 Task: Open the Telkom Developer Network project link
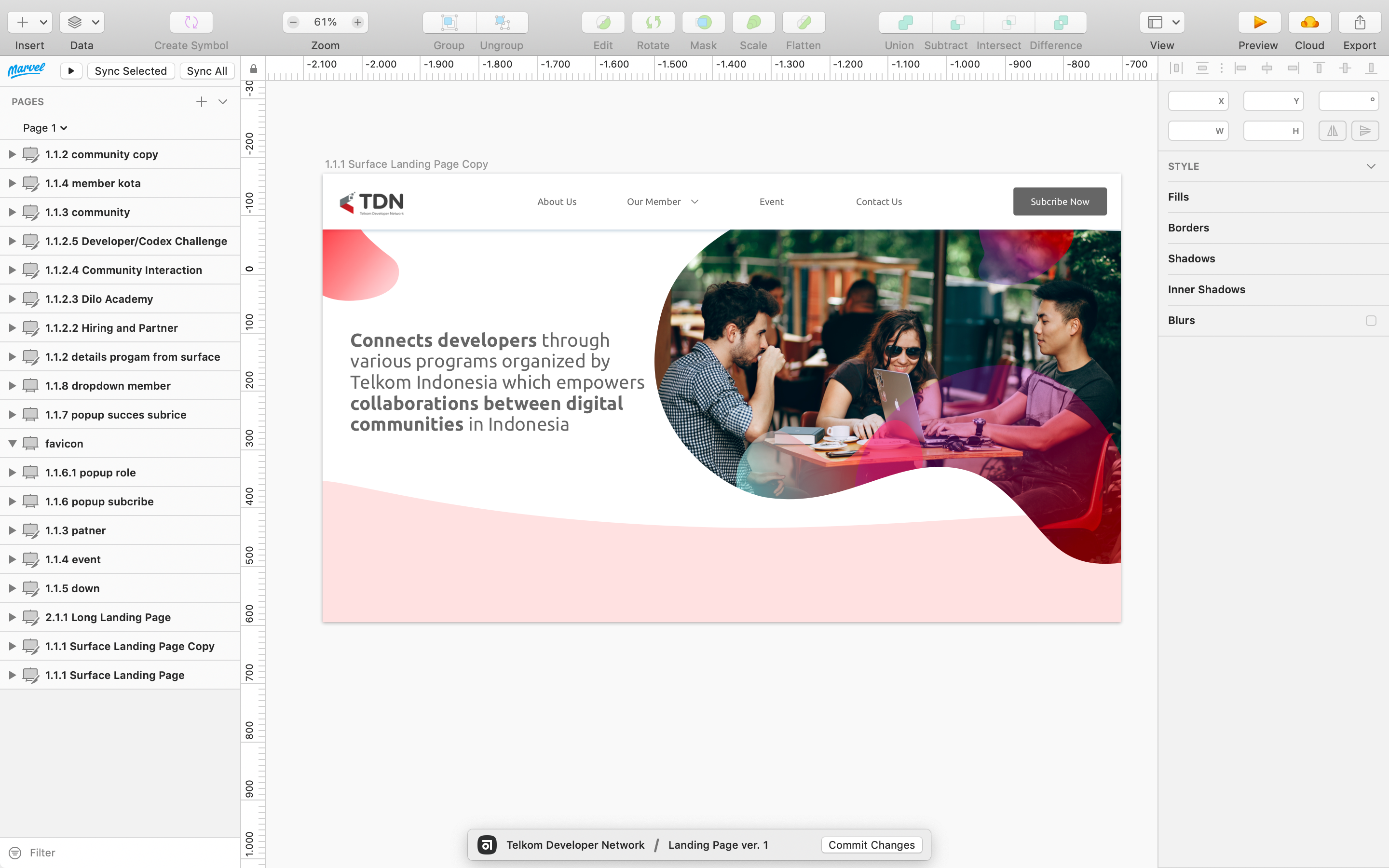coord(575,844)
